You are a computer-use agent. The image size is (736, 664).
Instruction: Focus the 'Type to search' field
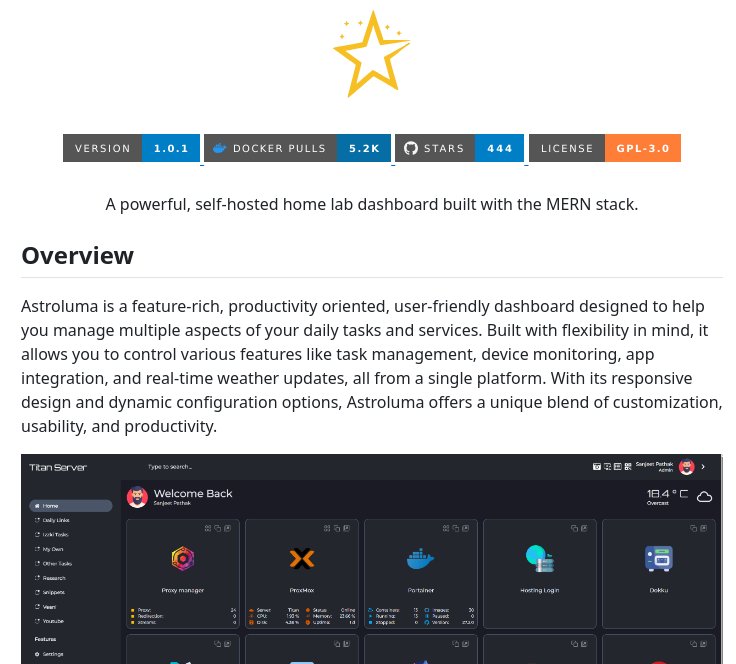point(170,467)
